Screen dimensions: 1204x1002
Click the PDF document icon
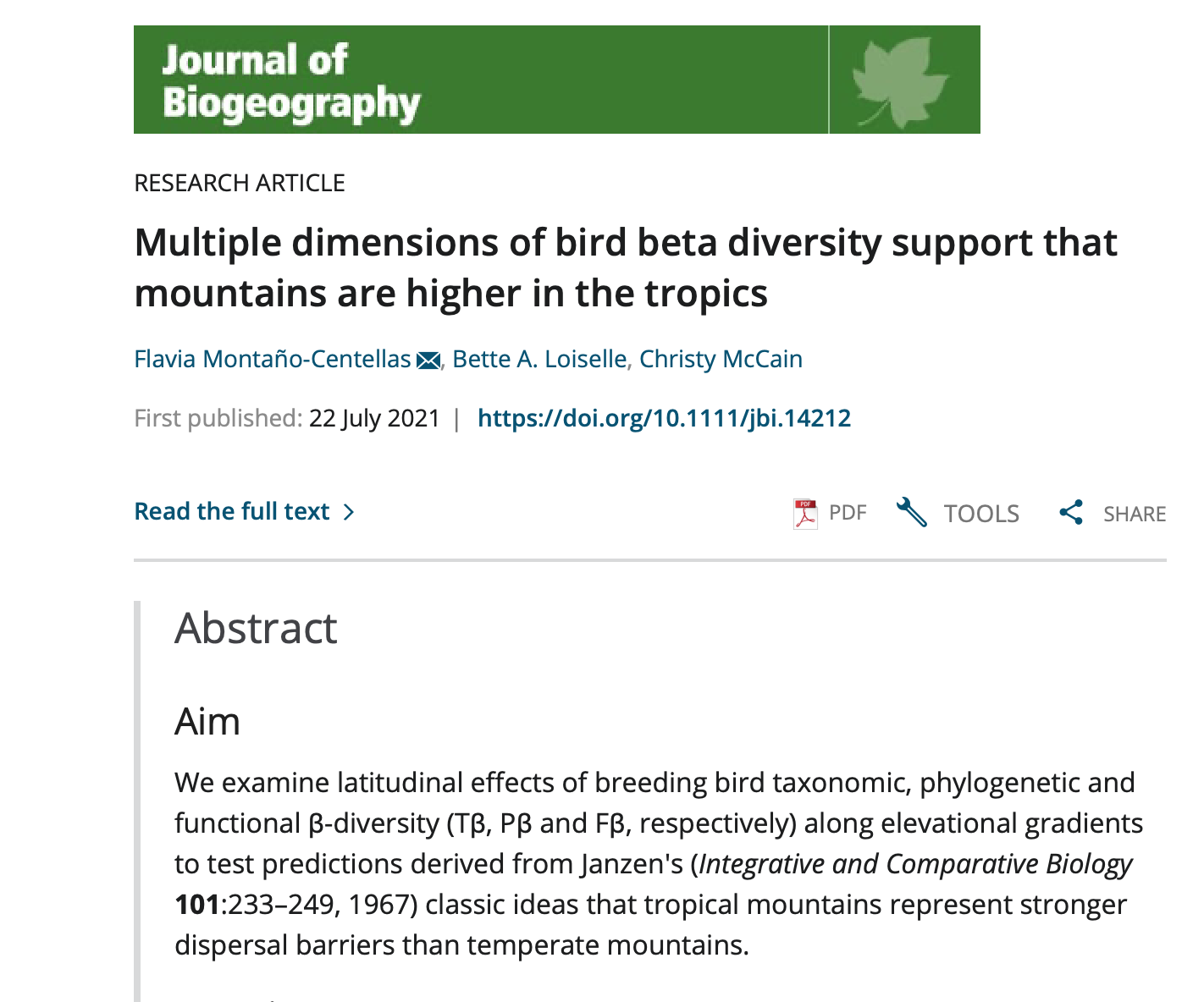coord(805,513)
